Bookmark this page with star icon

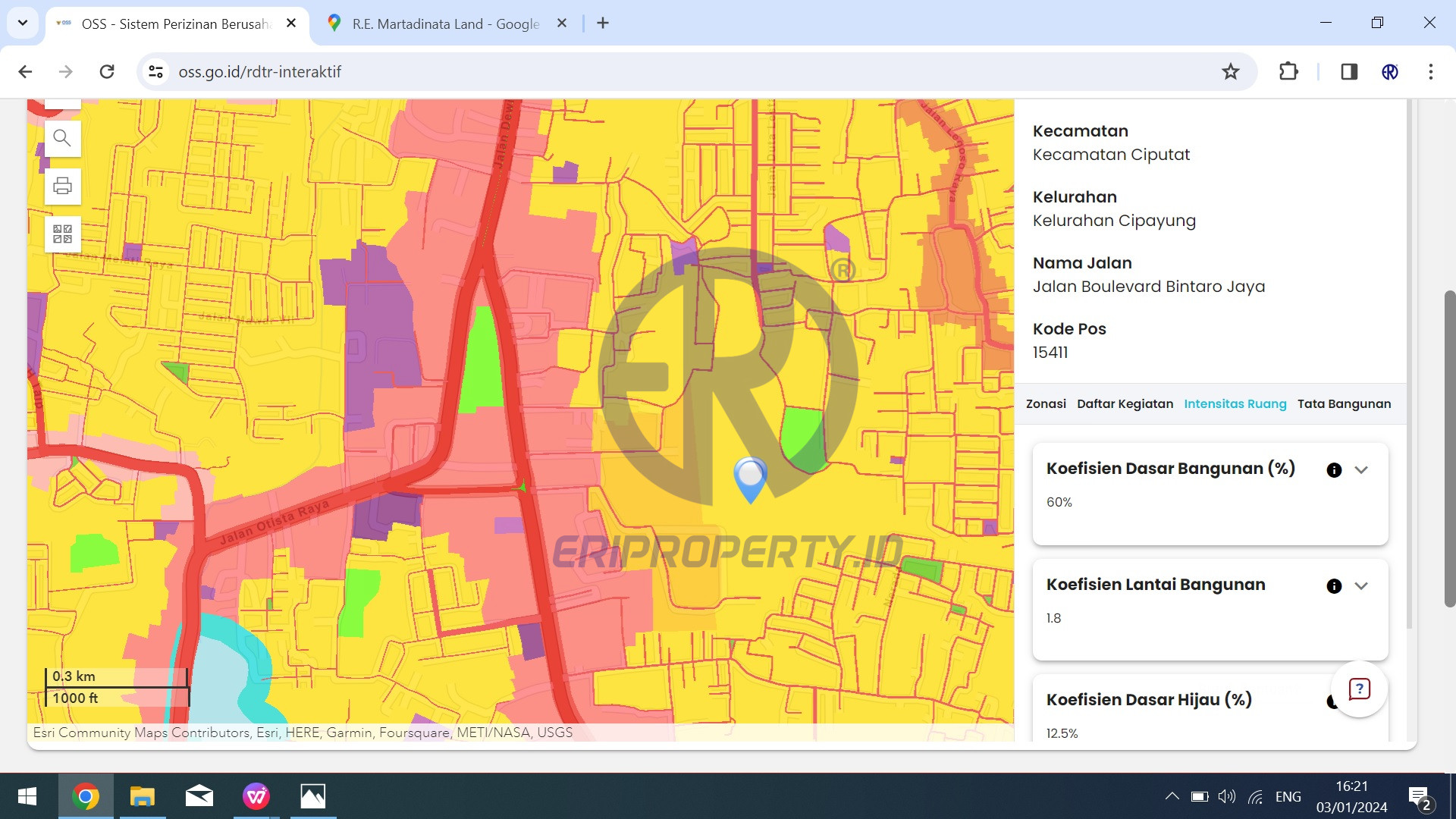point(1230,71)
